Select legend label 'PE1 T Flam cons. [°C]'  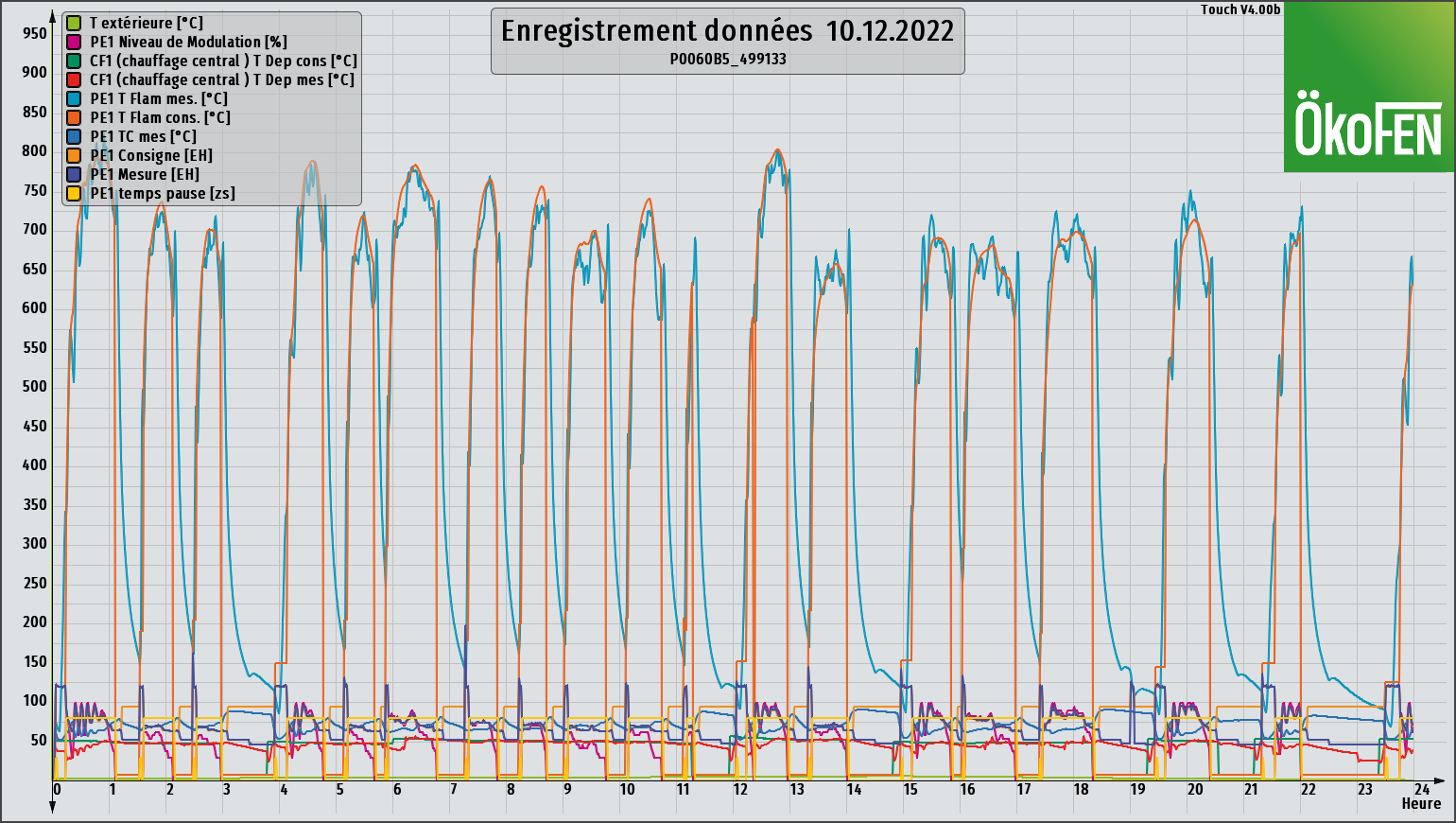click(161, 117)
